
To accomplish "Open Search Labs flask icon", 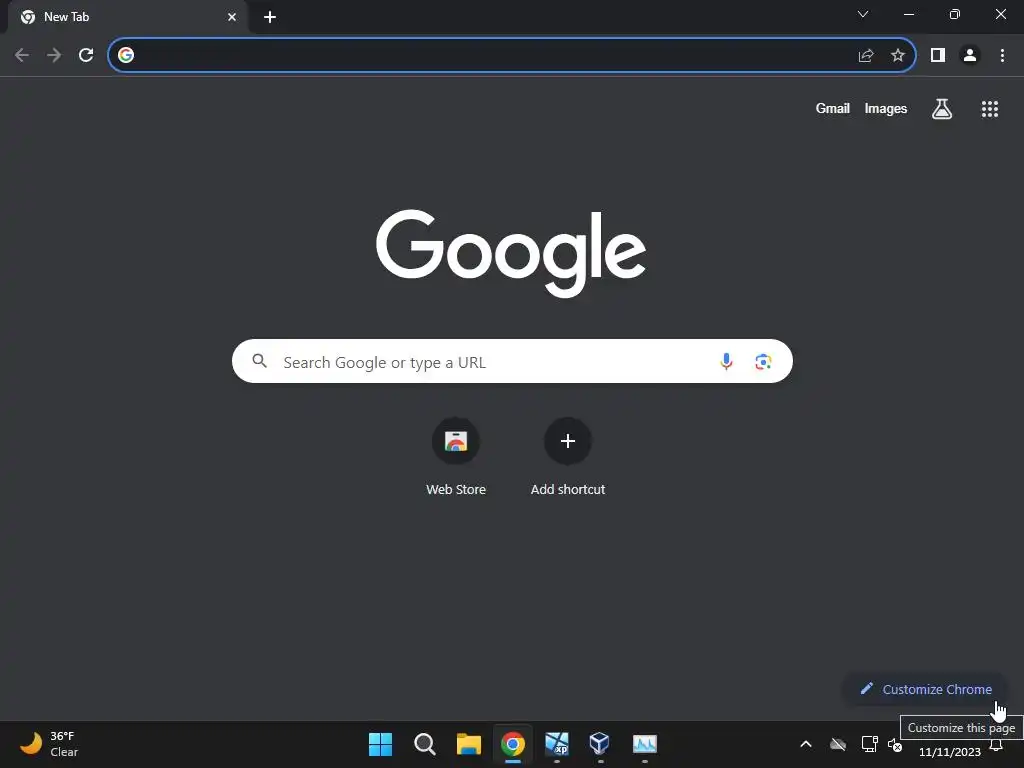I will point(942,108).
